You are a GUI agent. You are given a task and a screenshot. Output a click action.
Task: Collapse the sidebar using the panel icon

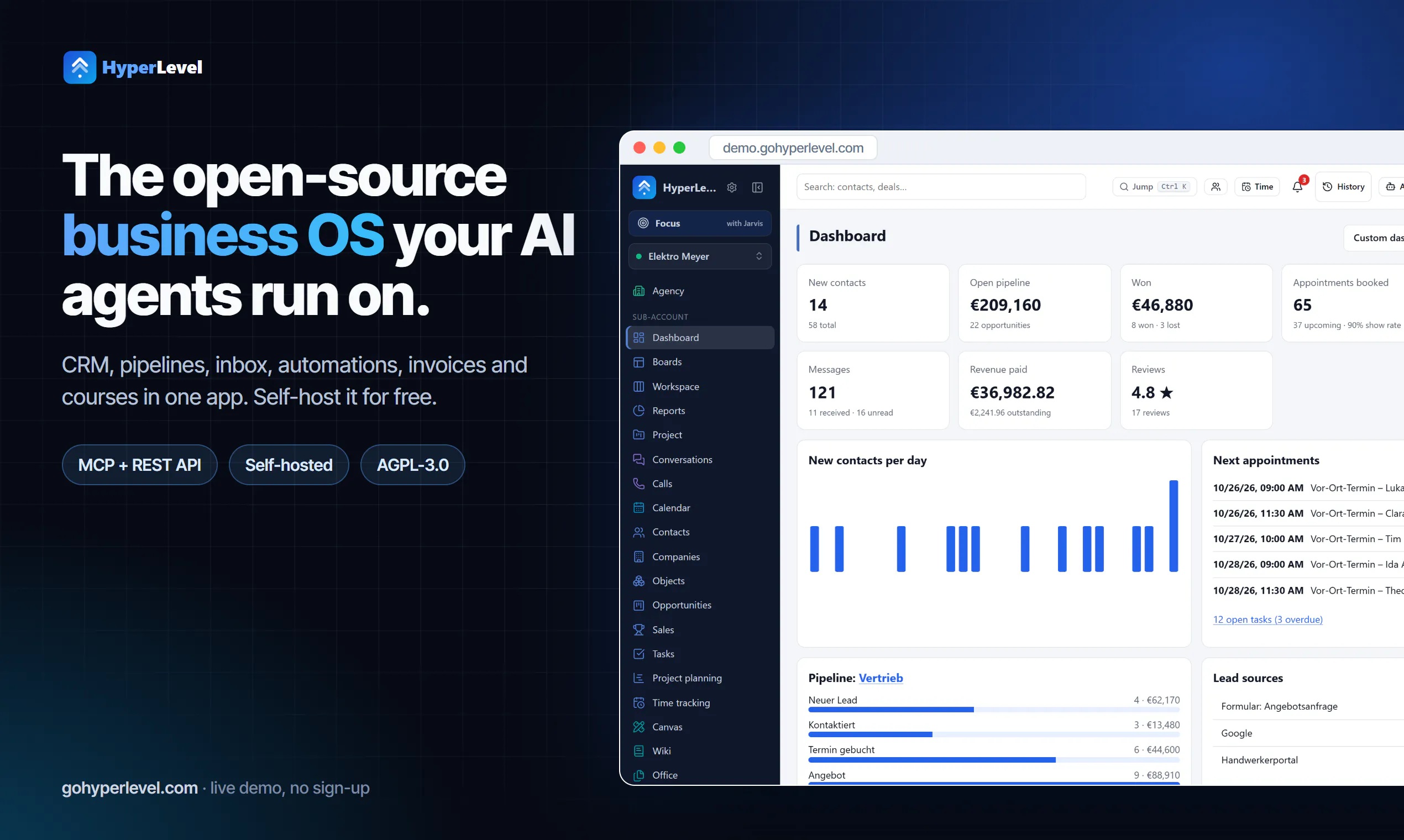pyautogui.click(x=757, y=187)
